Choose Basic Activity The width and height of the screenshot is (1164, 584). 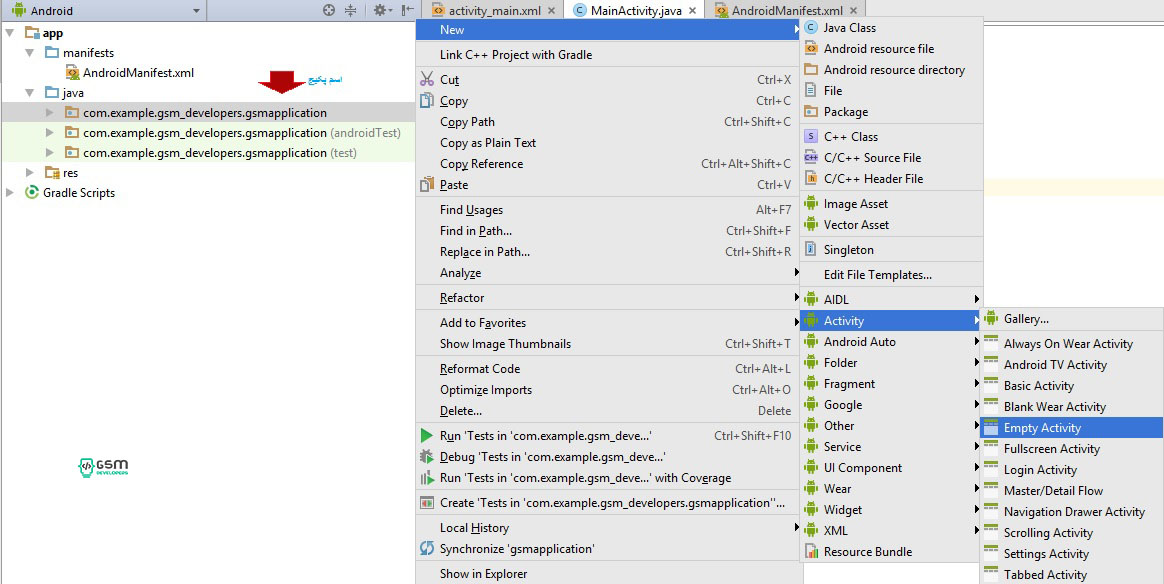click(1072, 386)
